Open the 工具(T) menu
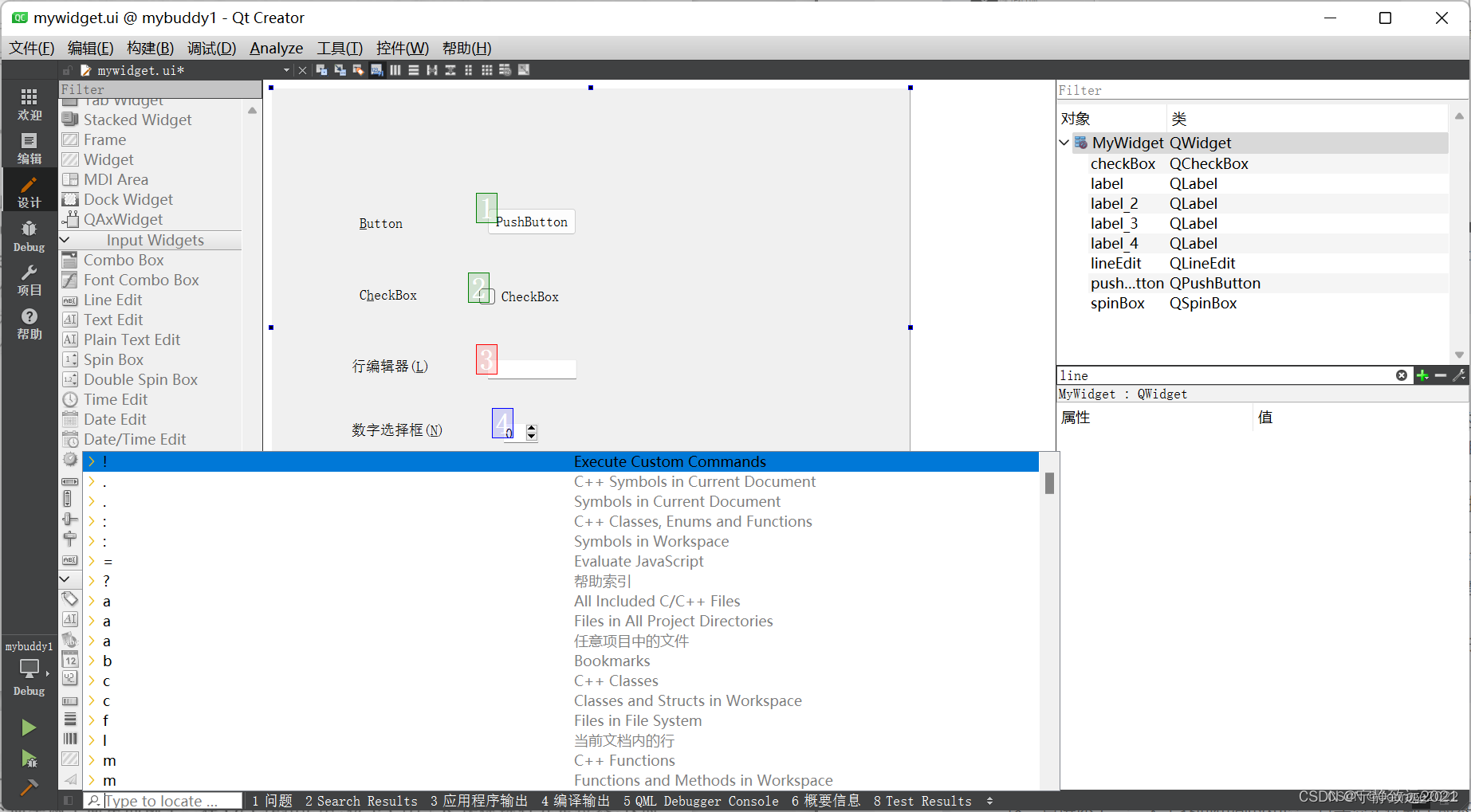The height and width of the screenshot is (812, 1471). coord(340,48)
